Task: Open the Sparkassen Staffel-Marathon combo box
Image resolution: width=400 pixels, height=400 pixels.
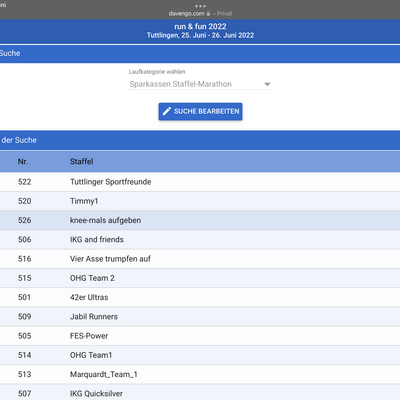Action: click(201, 84)
